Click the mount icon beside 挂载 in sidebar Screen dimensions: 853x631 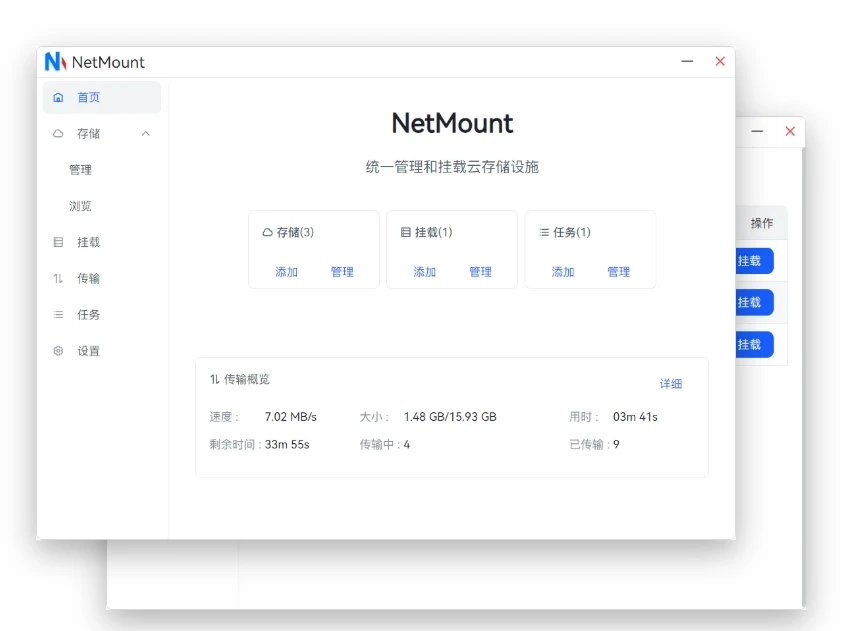[58, 242]
